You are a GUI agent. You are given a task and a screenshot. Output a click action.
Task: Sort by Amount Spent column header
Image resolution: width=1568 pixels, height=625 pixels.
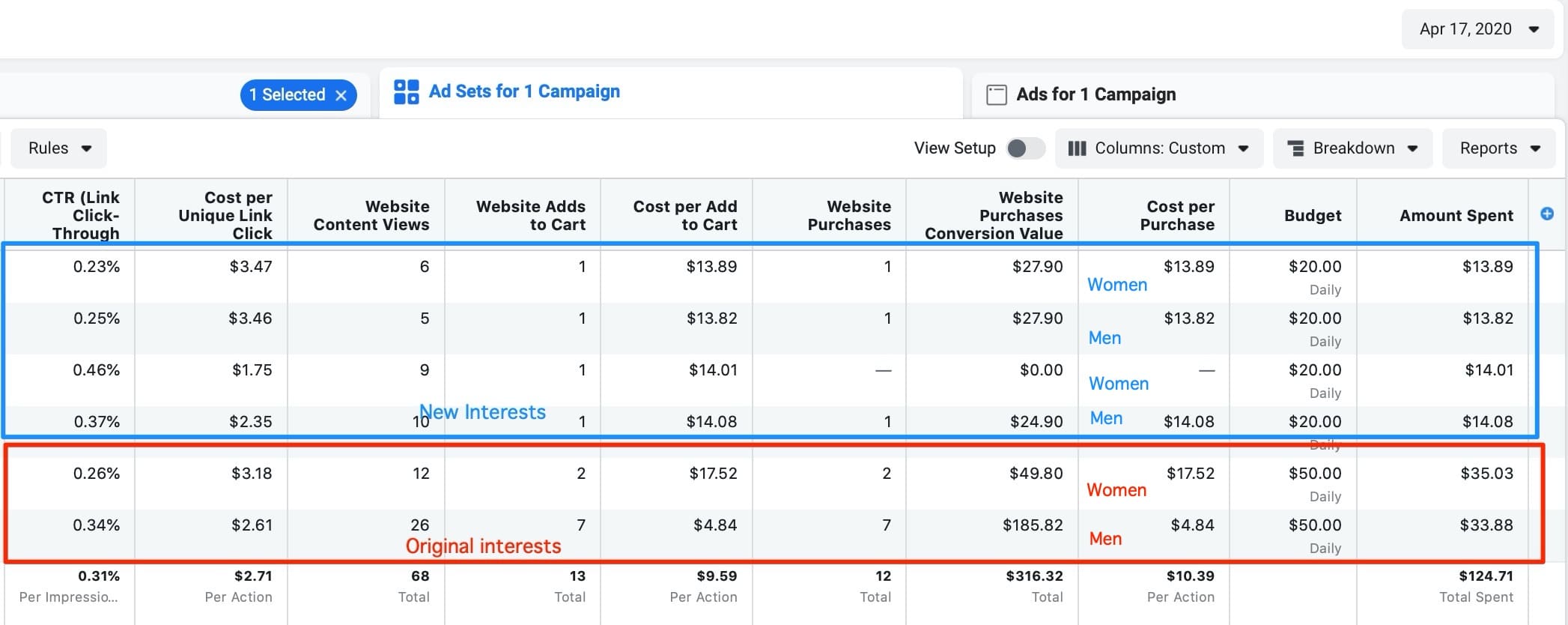[1456, 216]
